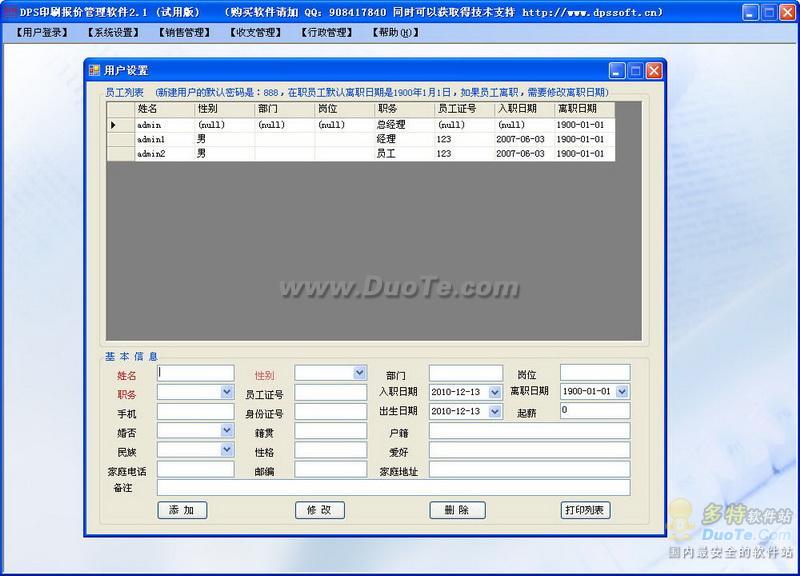
Task: Click the 经理 cell in admin1 row
Action: 404,139
